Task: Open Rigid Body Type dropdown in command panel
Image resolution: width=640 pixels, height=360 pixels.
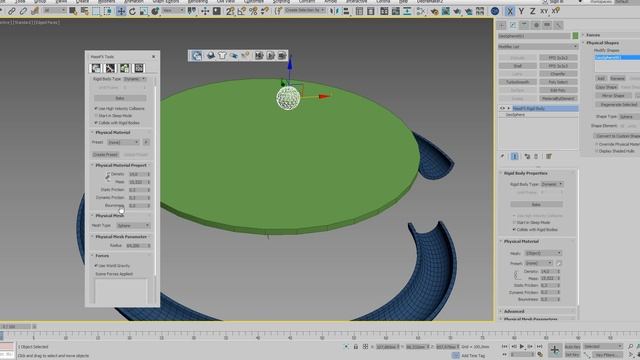Action: pos(552,184)
